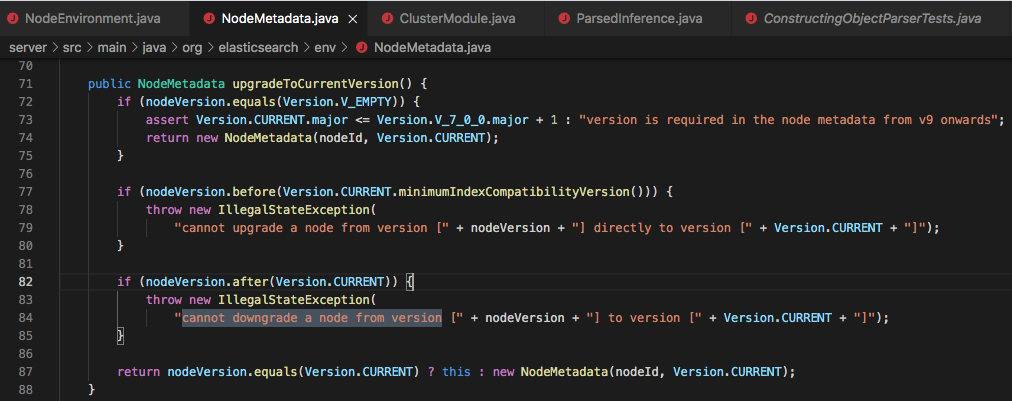Screen dimensions: 1012x401
Task: Open the java breadcrumb segment
Action: pyautogui.click(x=155, y=48)
